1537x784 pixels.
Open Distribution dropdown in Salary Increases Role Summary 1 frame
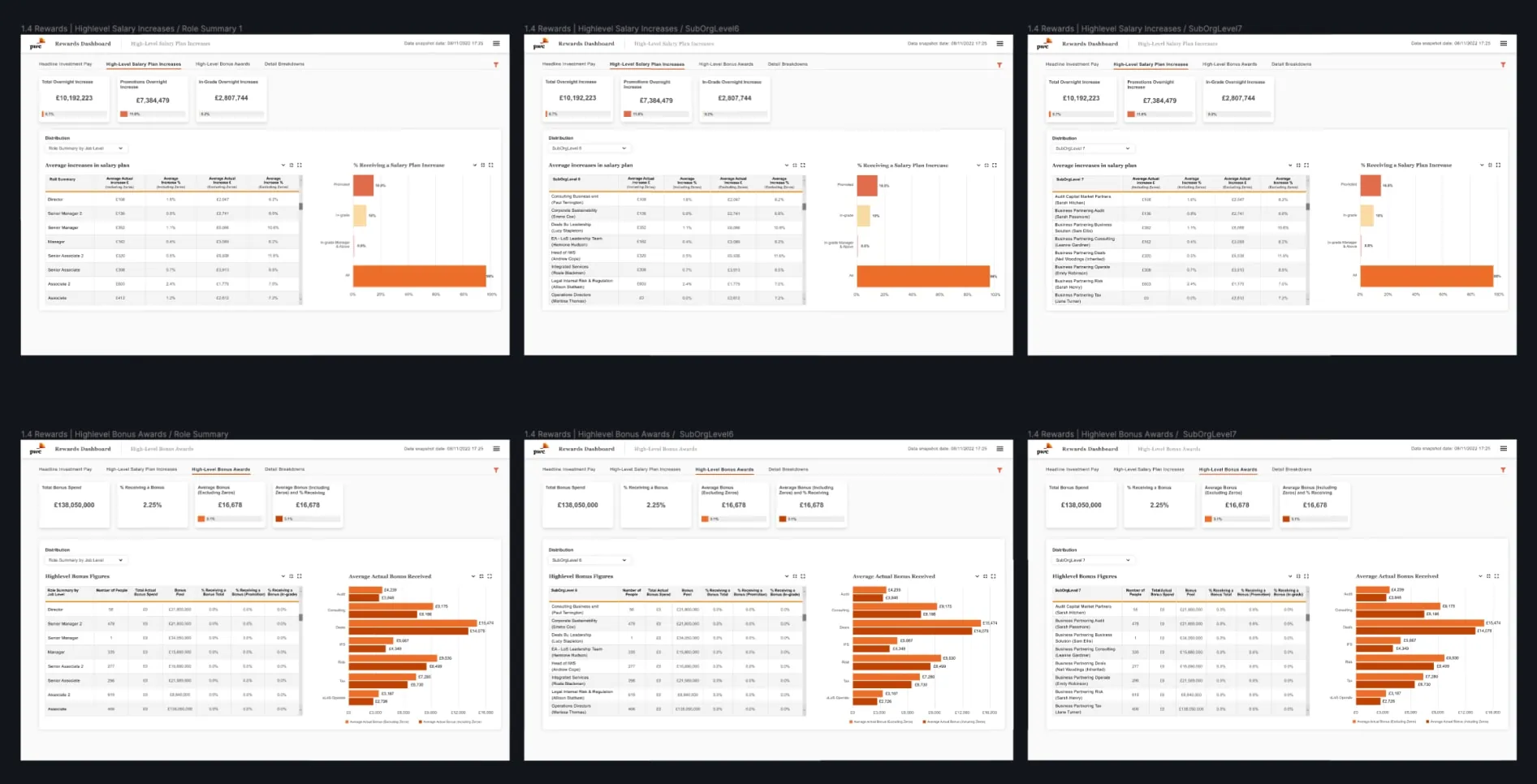85,149
